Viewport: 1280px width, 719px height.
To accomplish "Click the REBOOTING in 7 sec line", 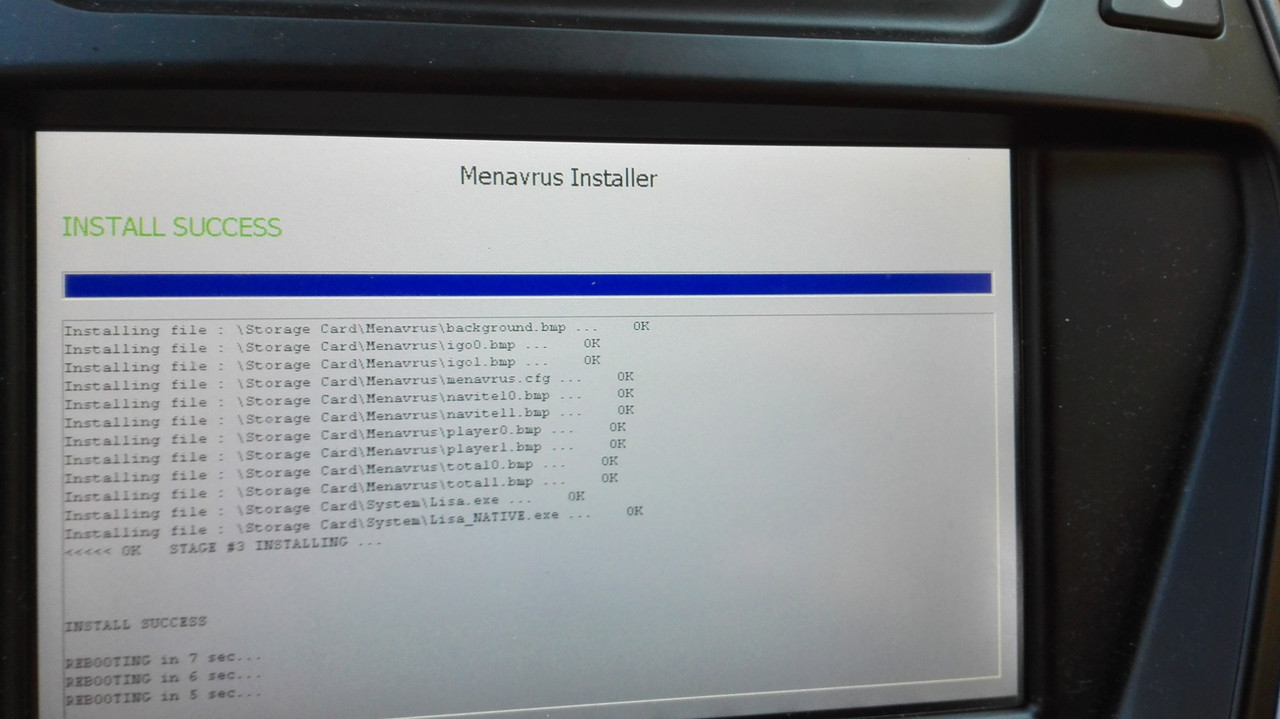I will tap(164, 660).
